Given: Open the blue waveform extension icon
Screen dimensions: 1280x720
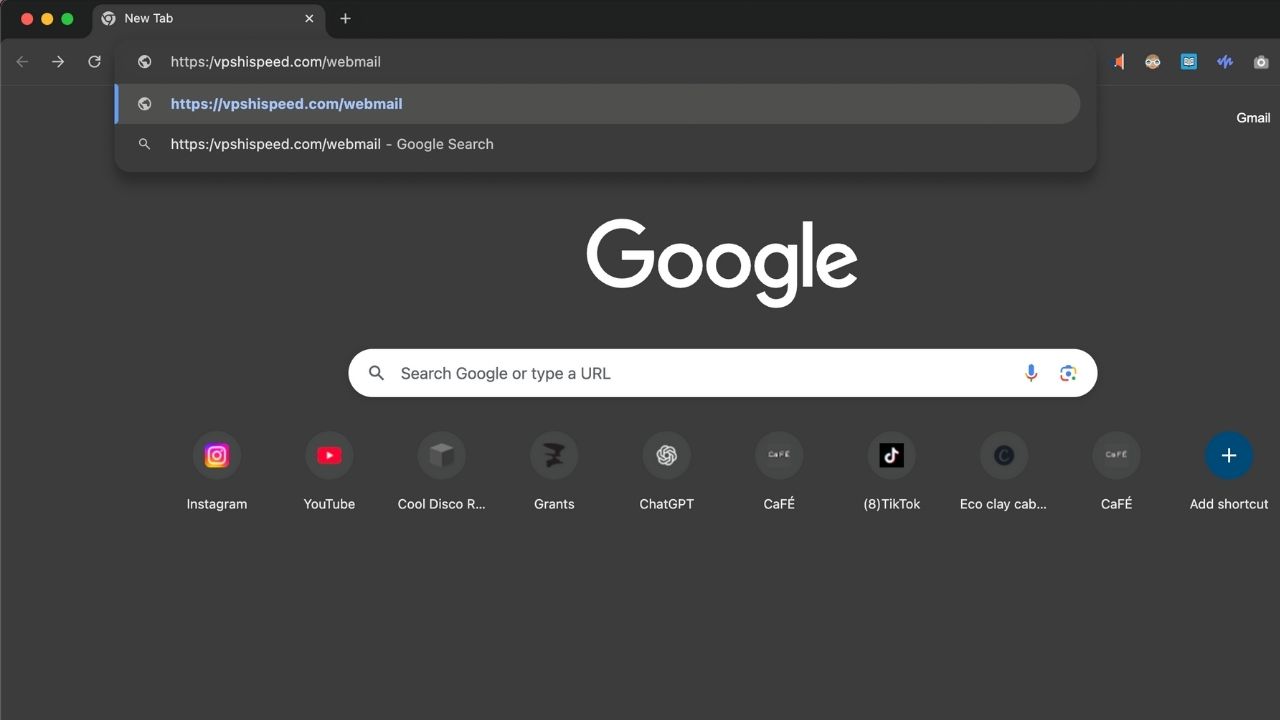Looking at the screenshot, I should coord(1225,62).
